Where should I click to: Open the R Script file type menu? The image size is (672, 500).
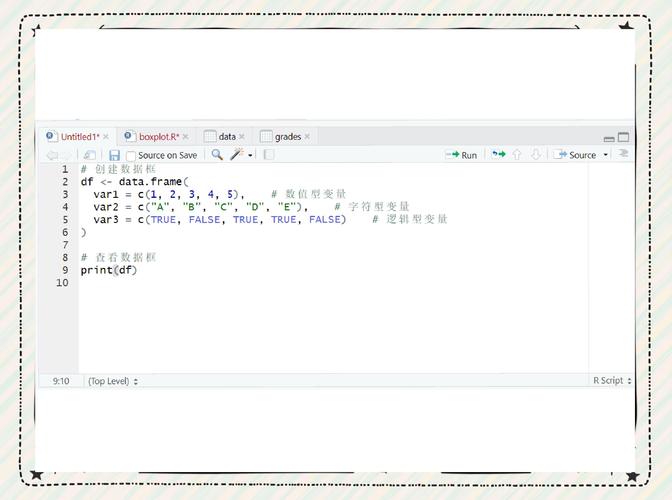click(x=612, y=381)
